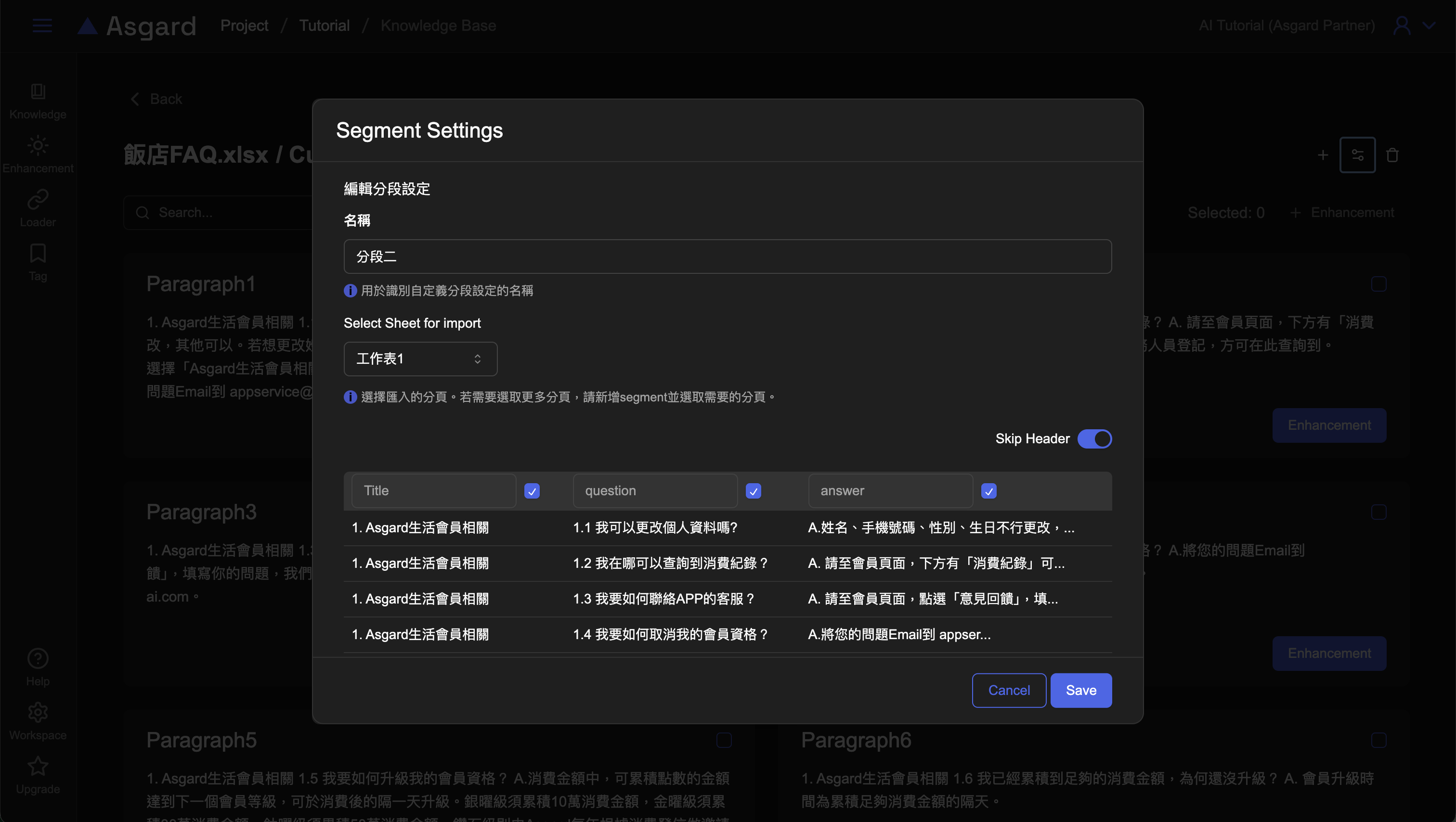This screenshot has height=822, width=1456.
Task: Uncheck the answer column checkbox
Action: pos(988,491)
